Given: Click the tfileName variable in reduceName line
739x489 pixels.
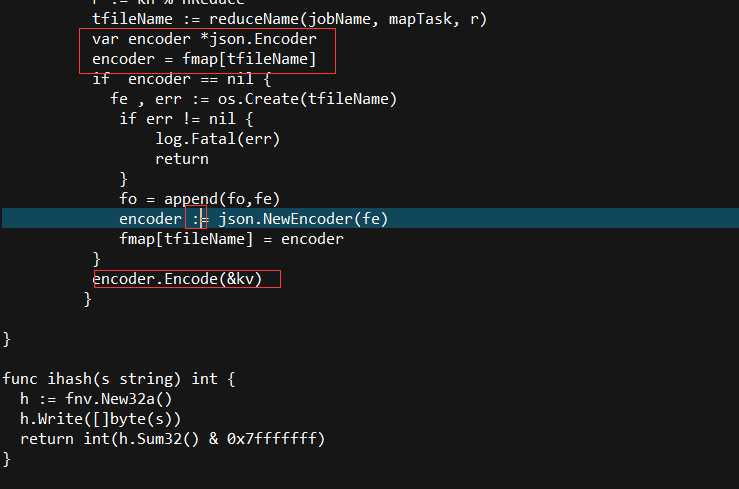Looking at the screenshot, I should (x=132, y=19).
